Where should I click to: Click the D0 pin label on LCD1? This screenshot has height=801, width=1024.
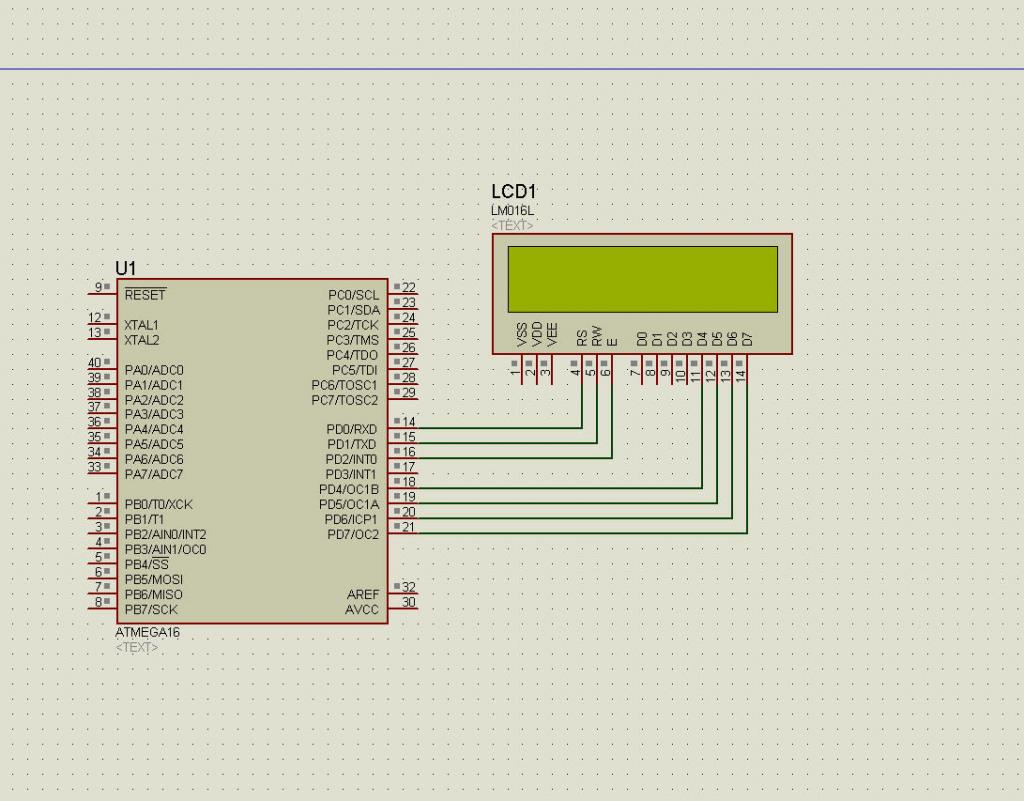pyautogui.click(x=641, y=339)
